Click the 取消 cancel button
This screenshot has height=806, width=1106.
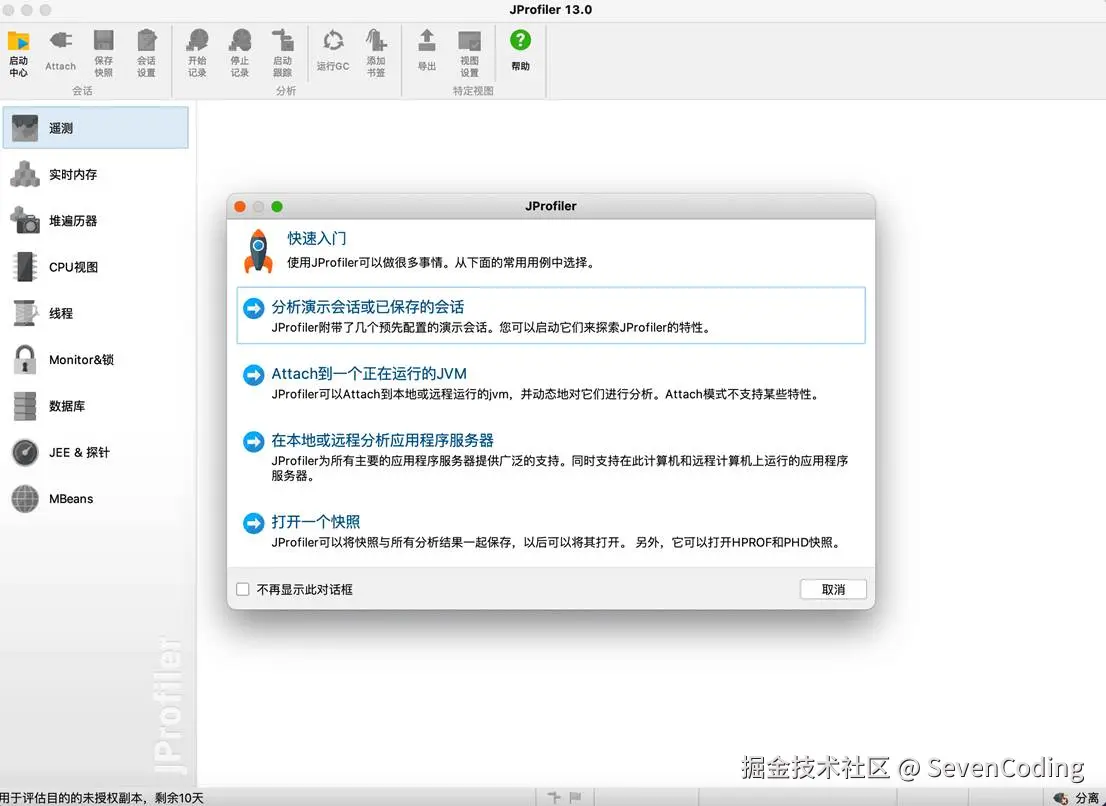tap(833, 589)
